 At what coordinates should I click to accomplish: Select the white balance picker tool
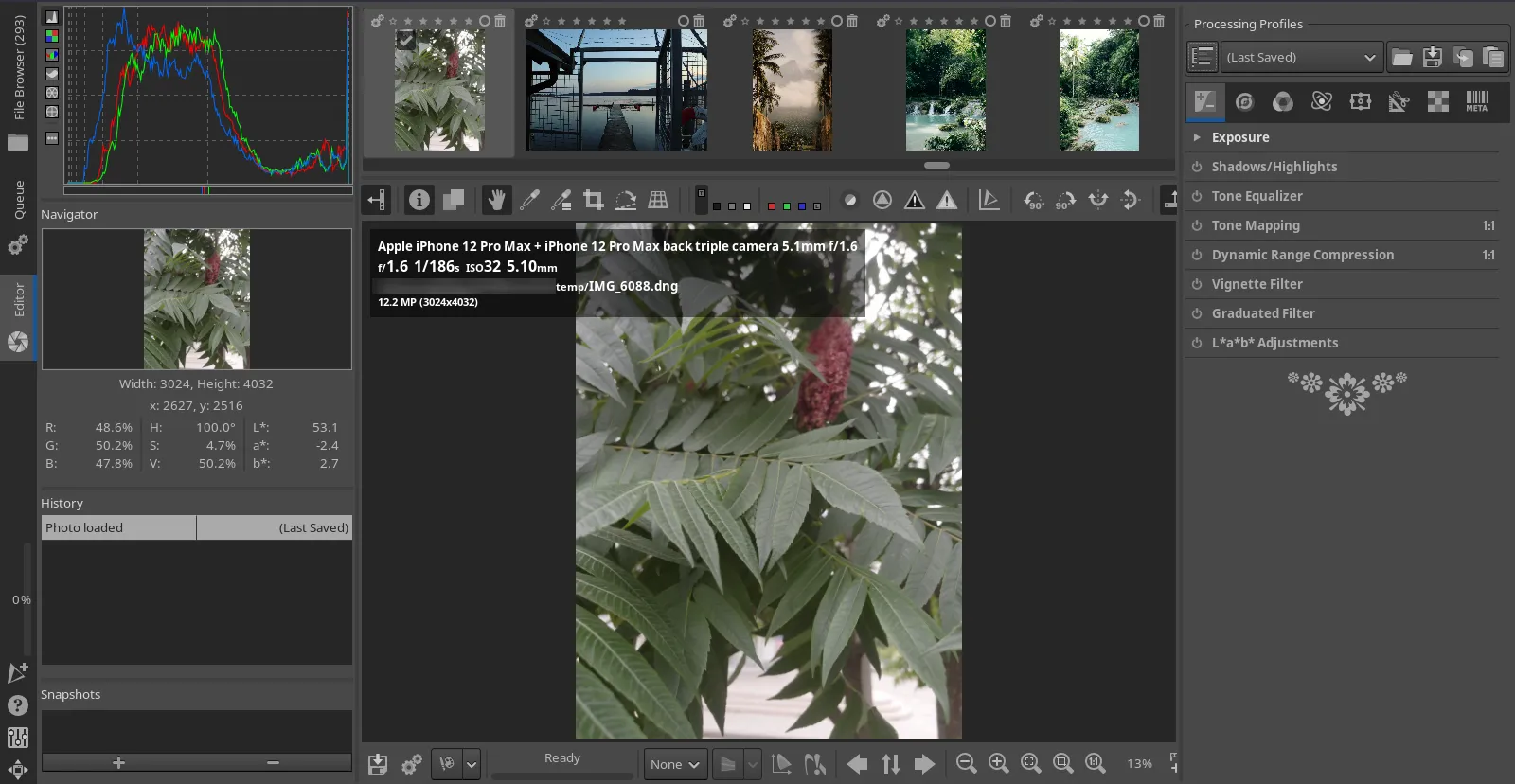529,200
